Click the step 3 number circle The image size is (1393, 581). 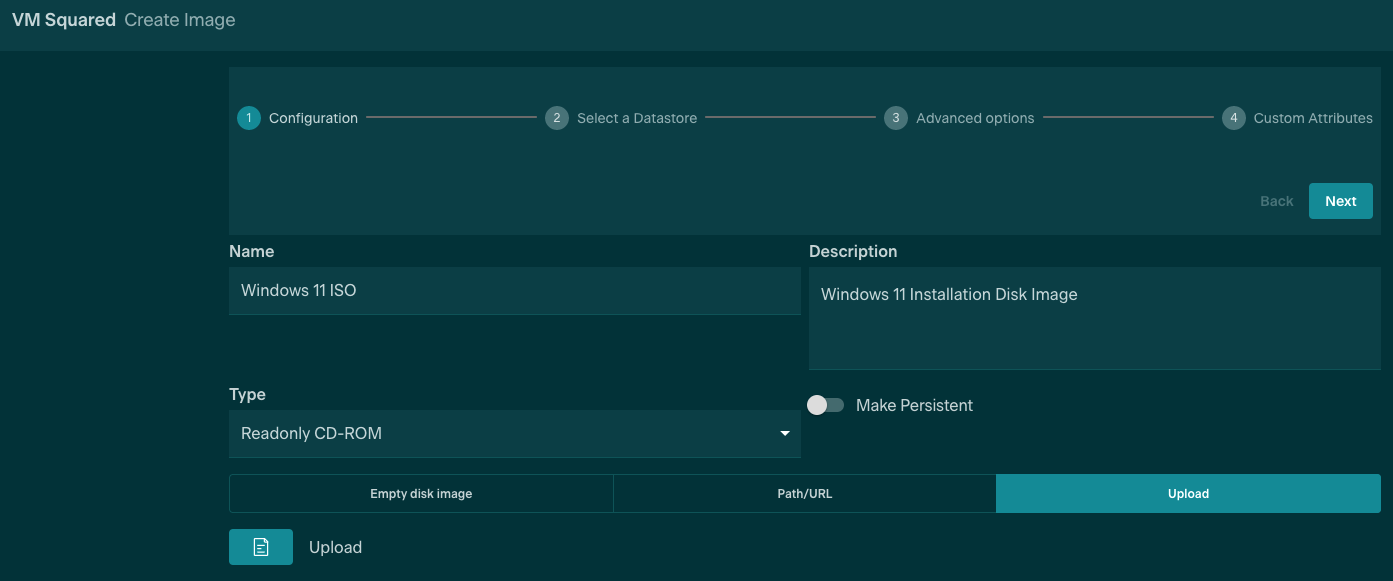pos(895,118)
